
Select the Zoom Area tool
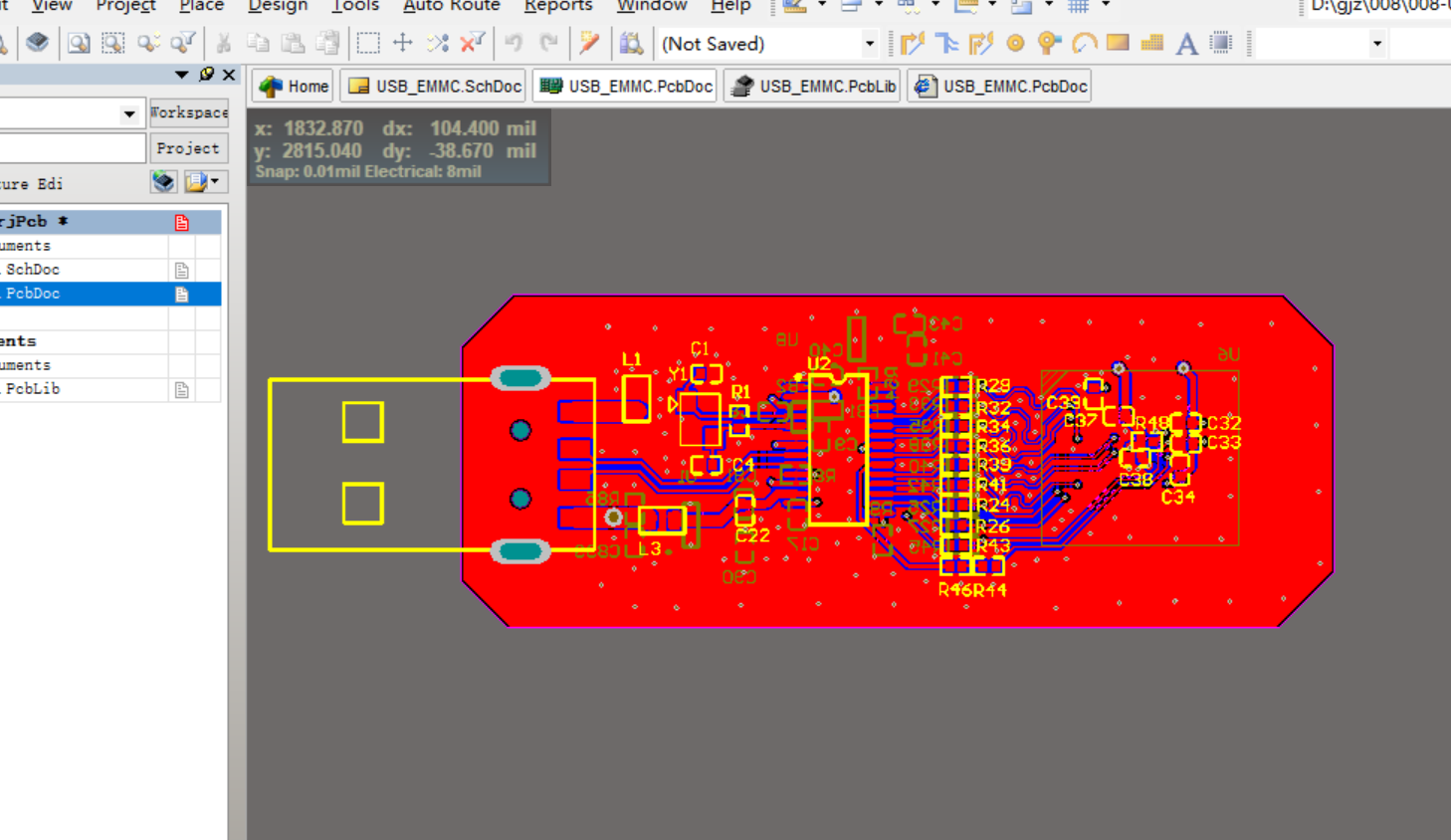tap(113, 43)
